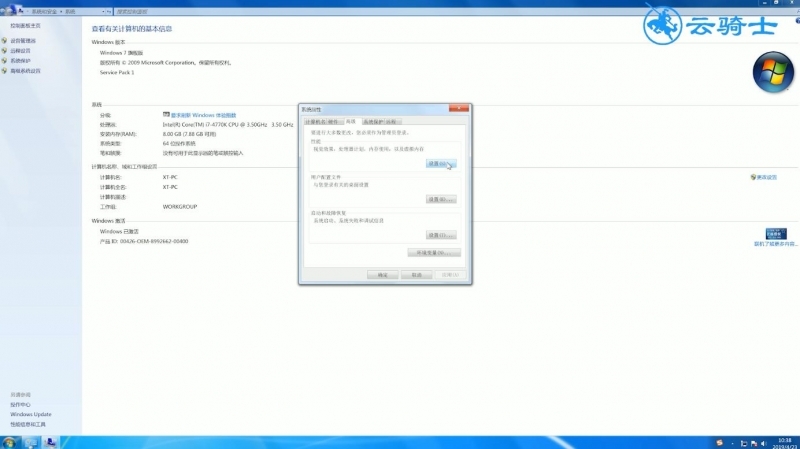Open 系统保护 link in sidebar
800x449 pixels.
[x=20, y=61]
